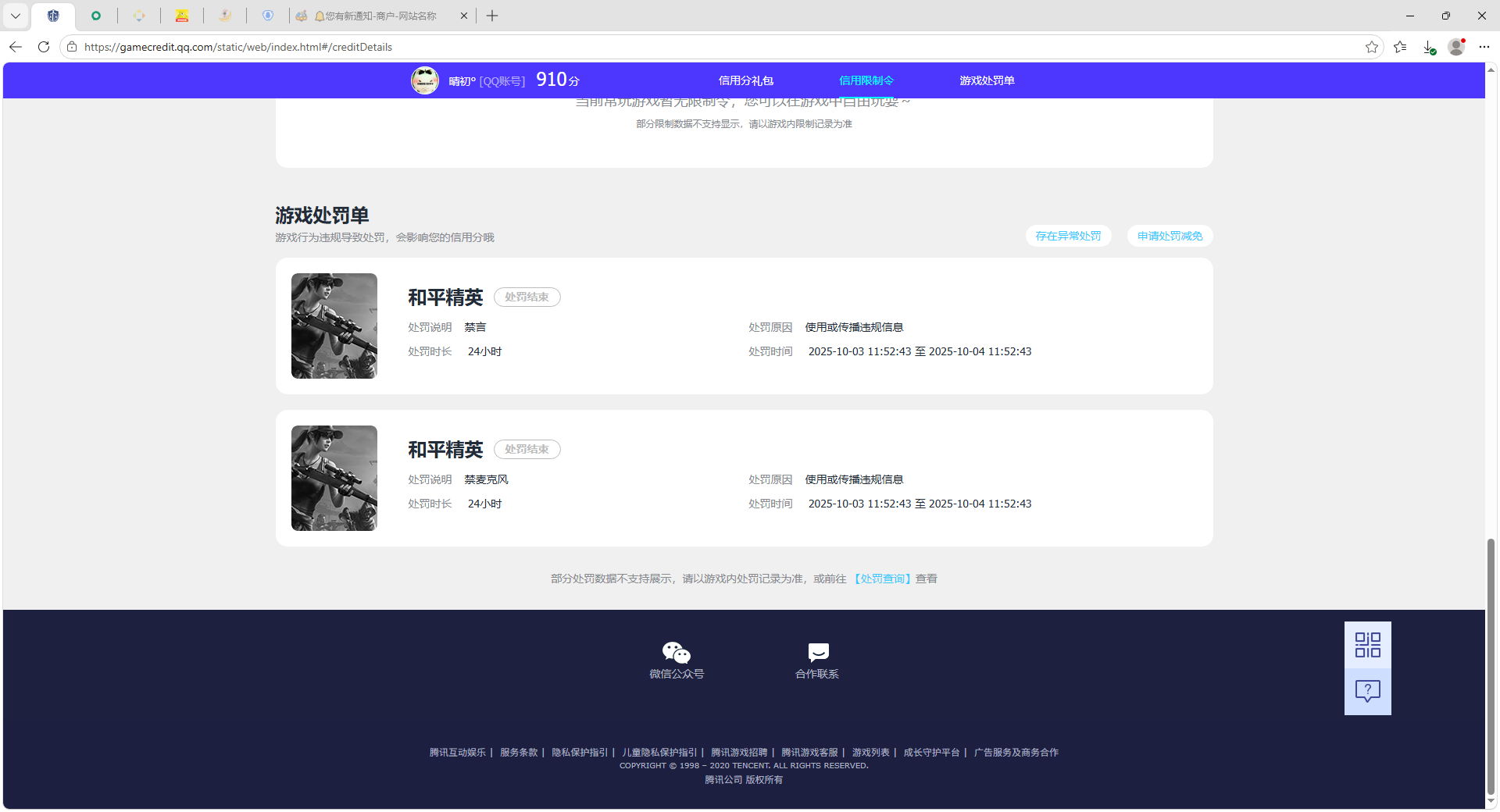Screen dimensions: 1500x812
Task: Open a new browser tab
Action: tap(492, 16)
